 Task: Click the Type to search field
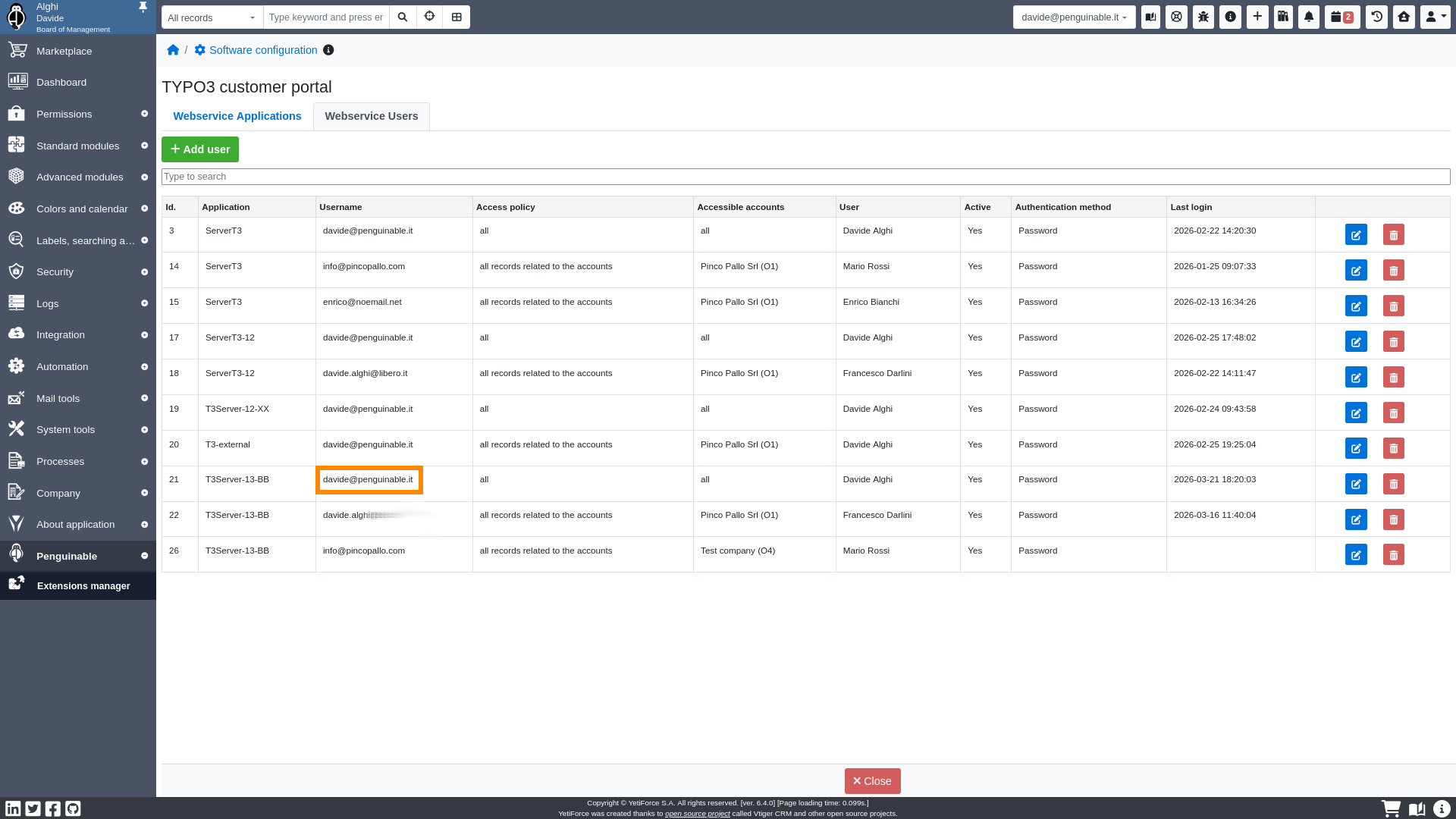[x=805, y=177]
